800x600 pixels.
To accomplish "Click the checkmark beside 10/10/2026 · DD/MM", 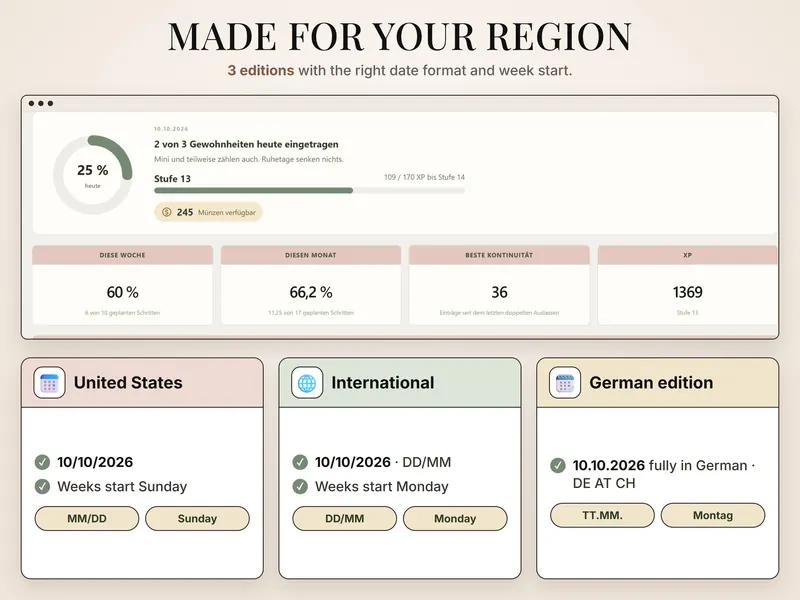I will pyautogui.click(x=300, y=462).
